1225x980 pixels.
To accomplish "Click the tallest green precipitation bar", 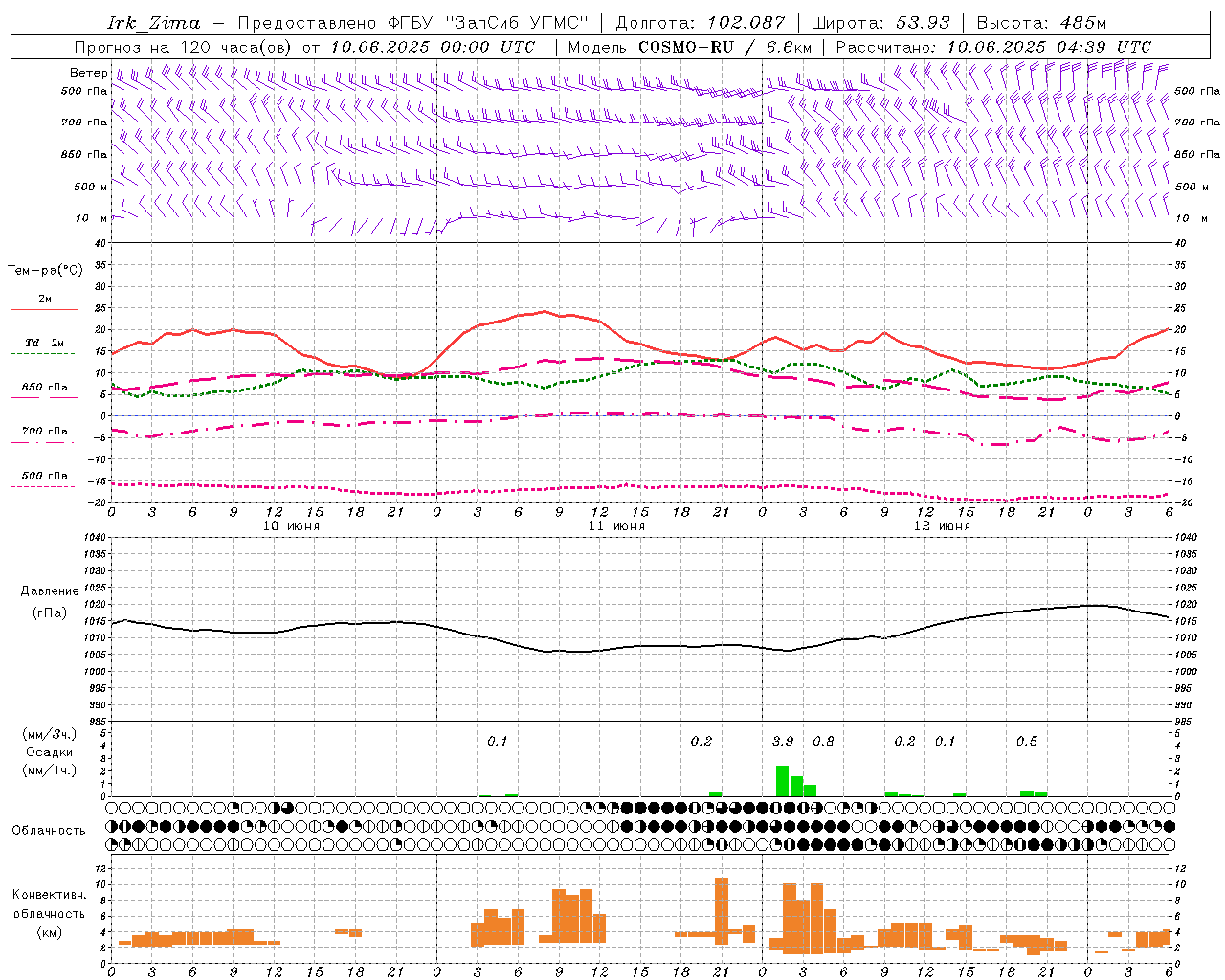I will [782, 781].
